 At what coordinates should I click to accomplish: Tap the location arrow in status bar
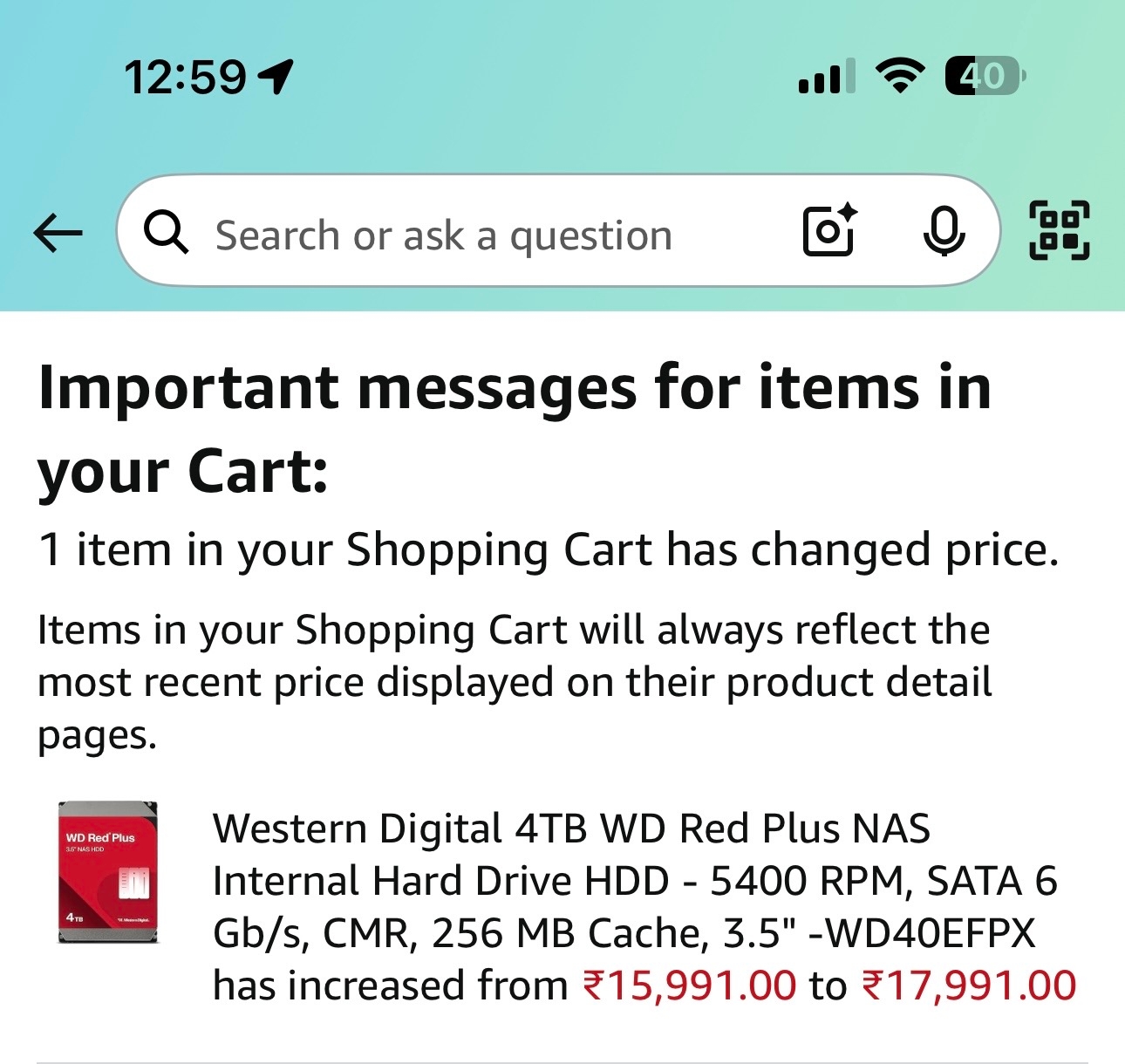[277, 77]
